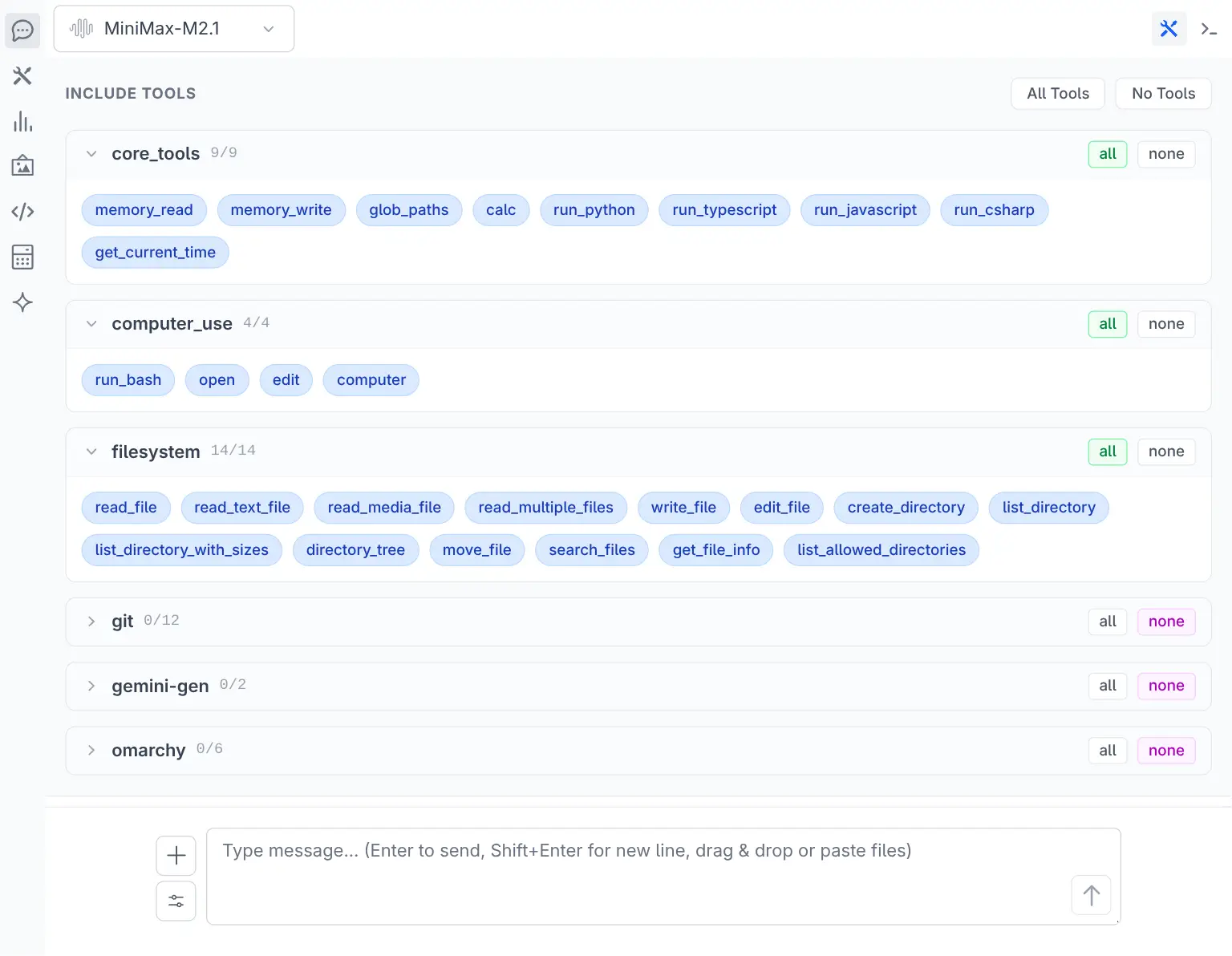Click the crossed tools icon in left sidebar
Screen dimensions: 1232x956
[x=22, y=76]
